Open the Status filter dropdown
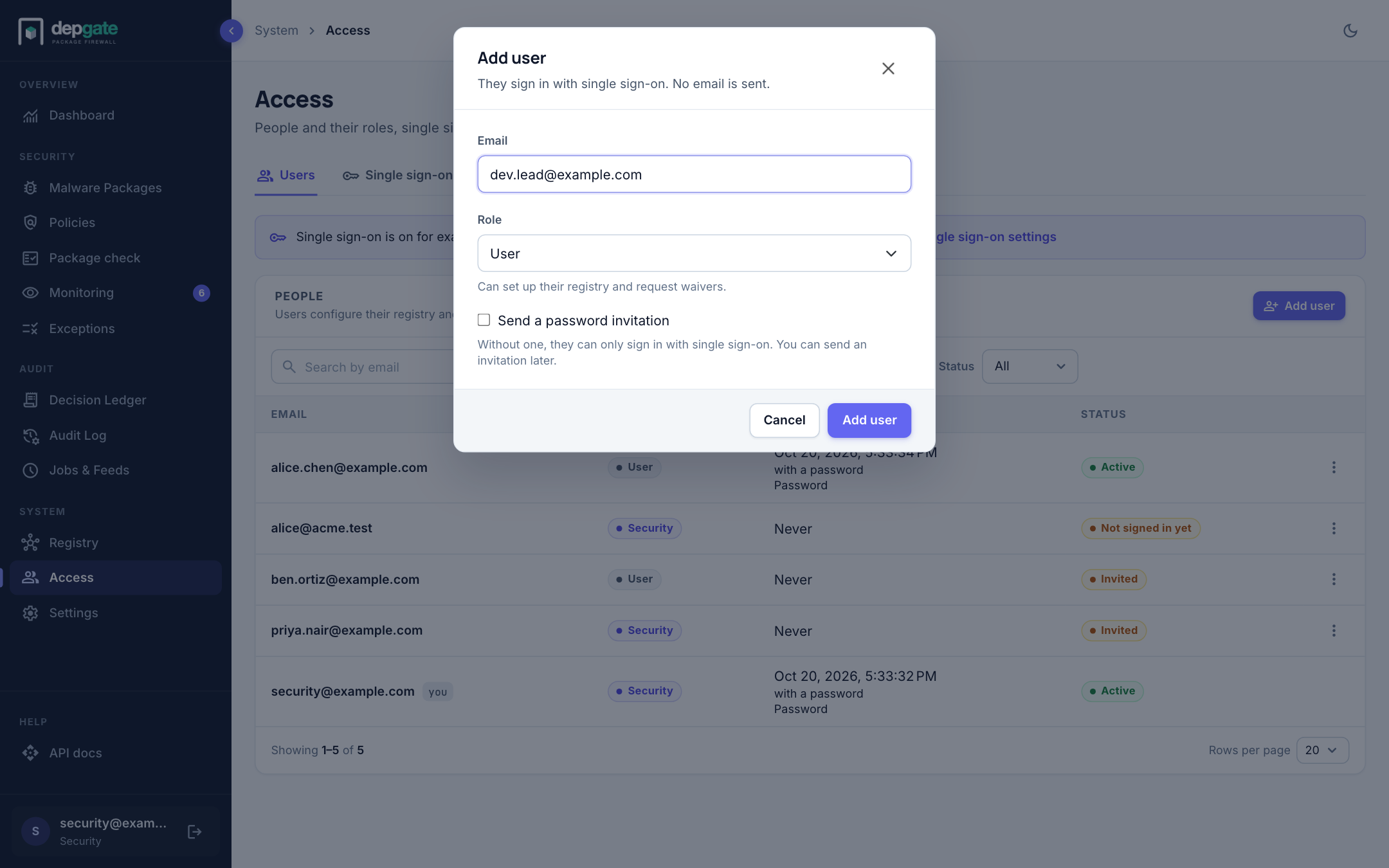Image resolution: width=1389 pixels, height=868 pixels. pyautogui.click(x=1030, y=366)
